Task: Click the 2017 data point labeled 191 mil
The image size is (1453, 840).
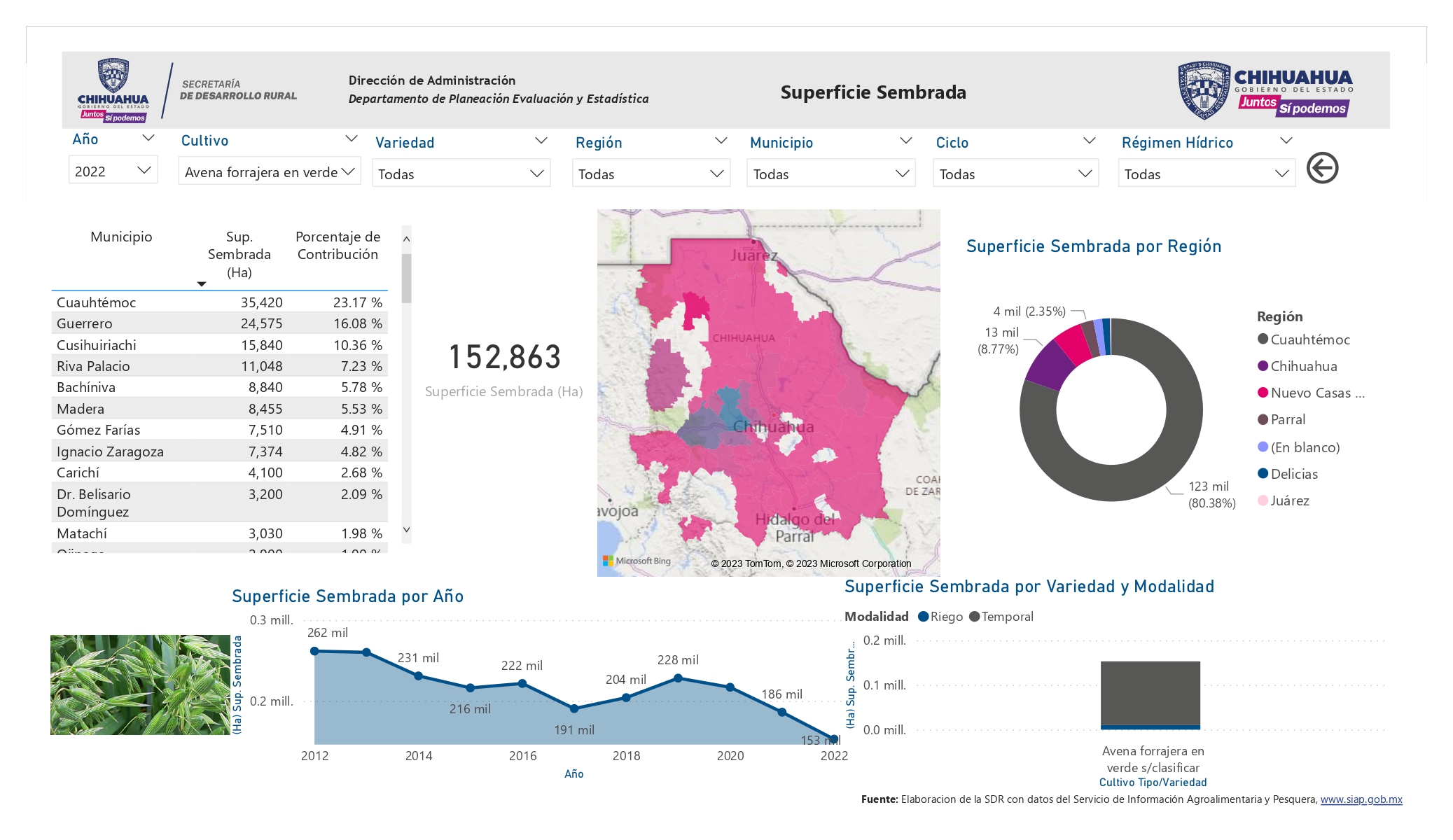Action: point(574,709)
